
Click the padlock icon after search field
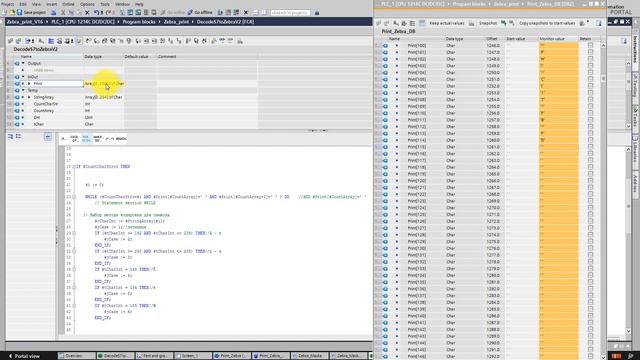(x=317, y=13)
